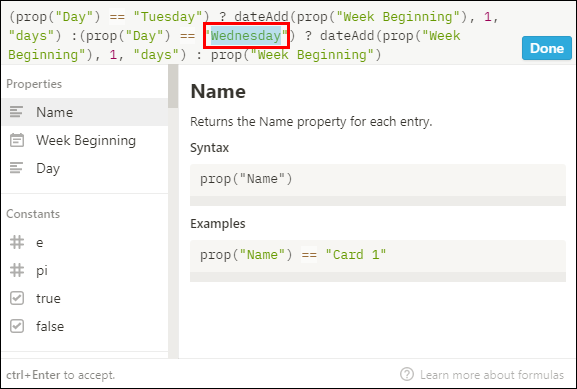Choose the false constant

[x=85, y=326]
